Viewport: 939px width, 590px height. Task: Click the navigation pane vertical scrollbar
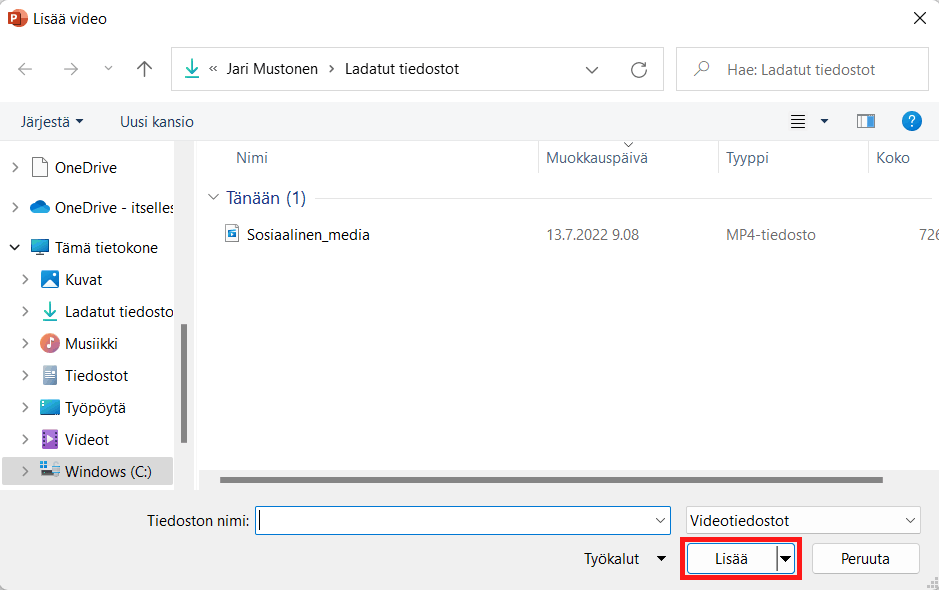click(184, 383)
